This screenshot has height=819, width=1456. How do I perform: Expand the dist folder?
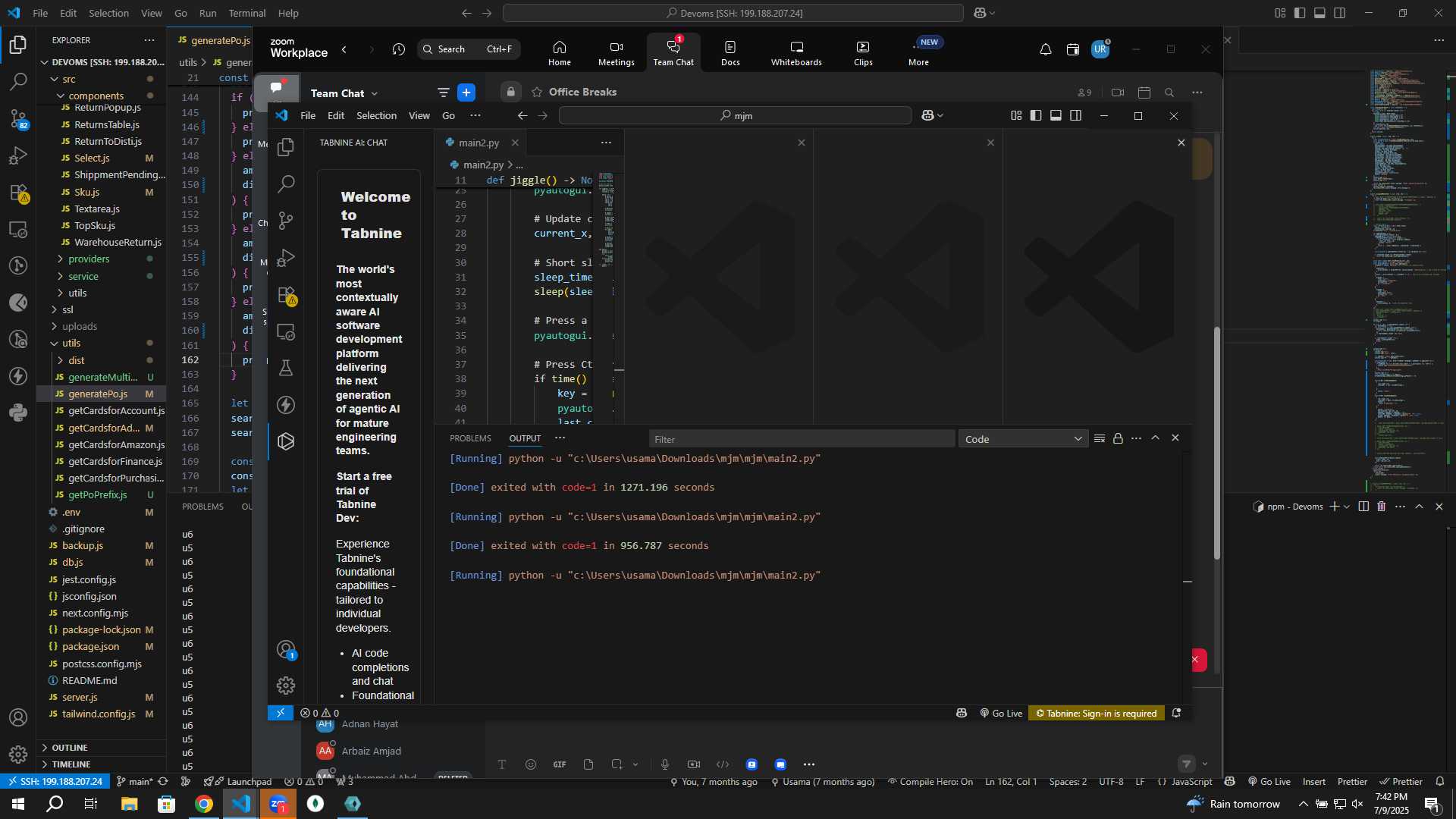click(x=77, y=360)
